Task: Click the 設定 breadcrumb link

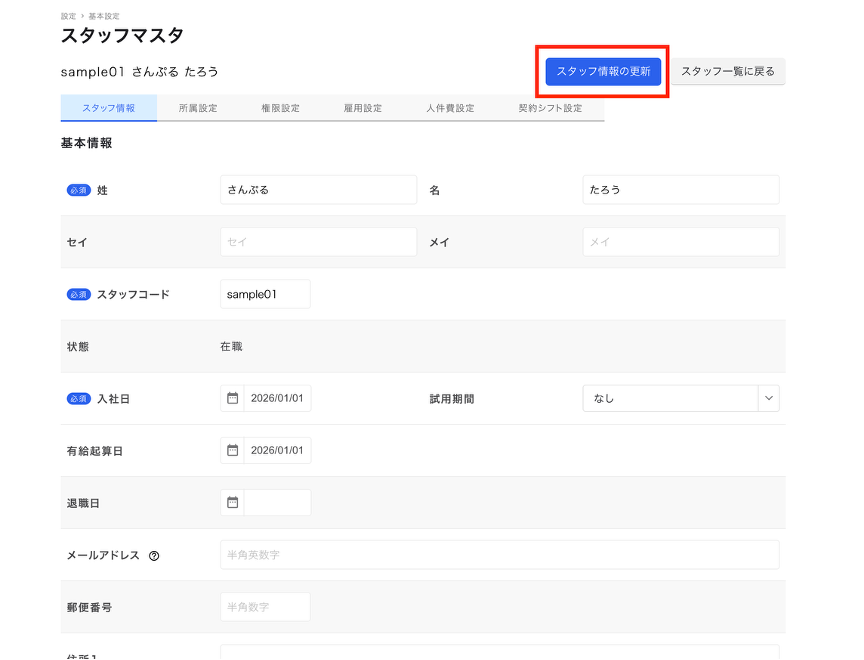Action: pyautogui.click(x=68, y=16)
